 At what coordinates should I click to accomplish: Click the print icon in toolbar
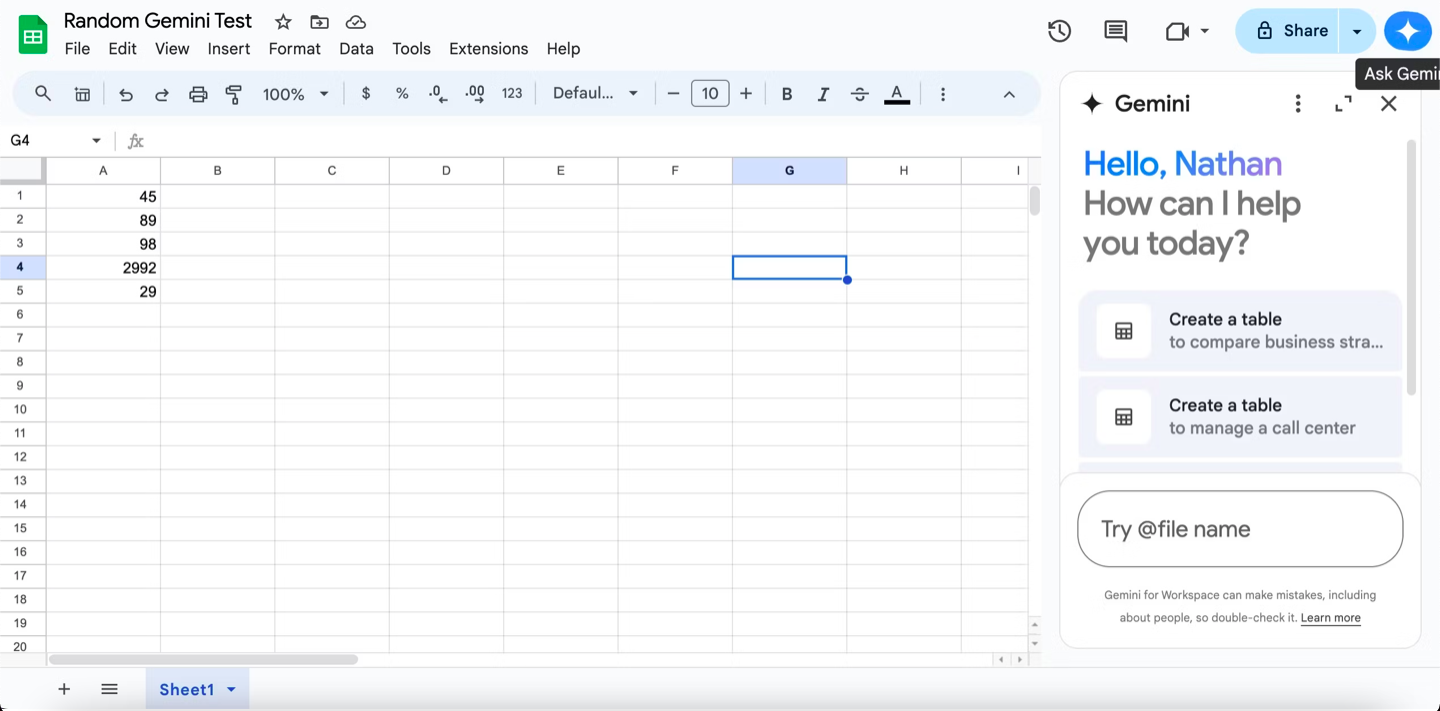click(198, 94)
